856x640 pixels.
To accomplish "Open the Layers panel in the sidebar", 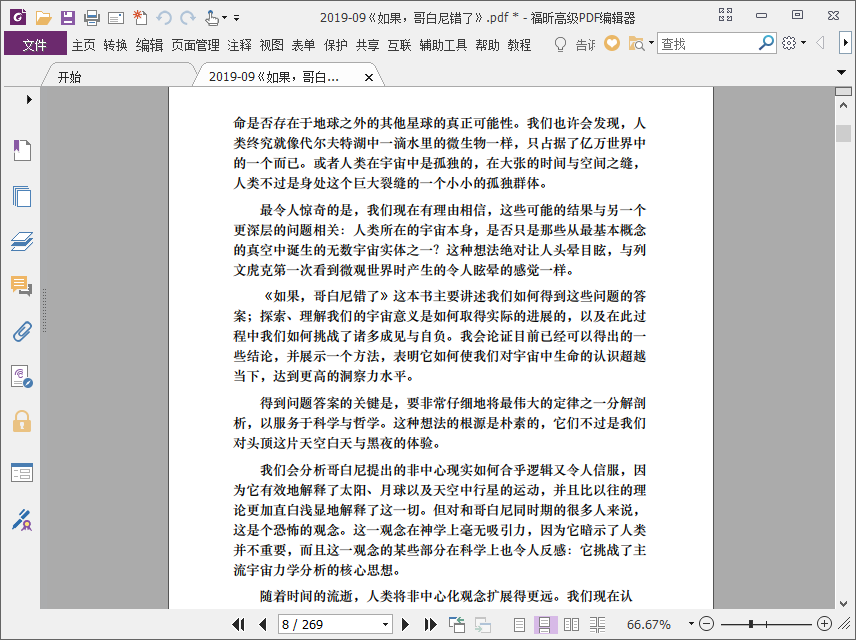I will (x=22, y=241).
